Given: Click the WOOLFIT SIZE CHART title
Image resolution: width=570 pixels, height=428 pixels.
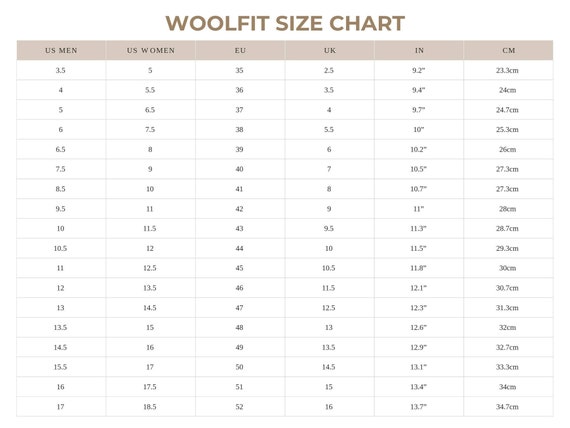Looking at the screenshot, I should pyautogui.click(x=285, y=24).
